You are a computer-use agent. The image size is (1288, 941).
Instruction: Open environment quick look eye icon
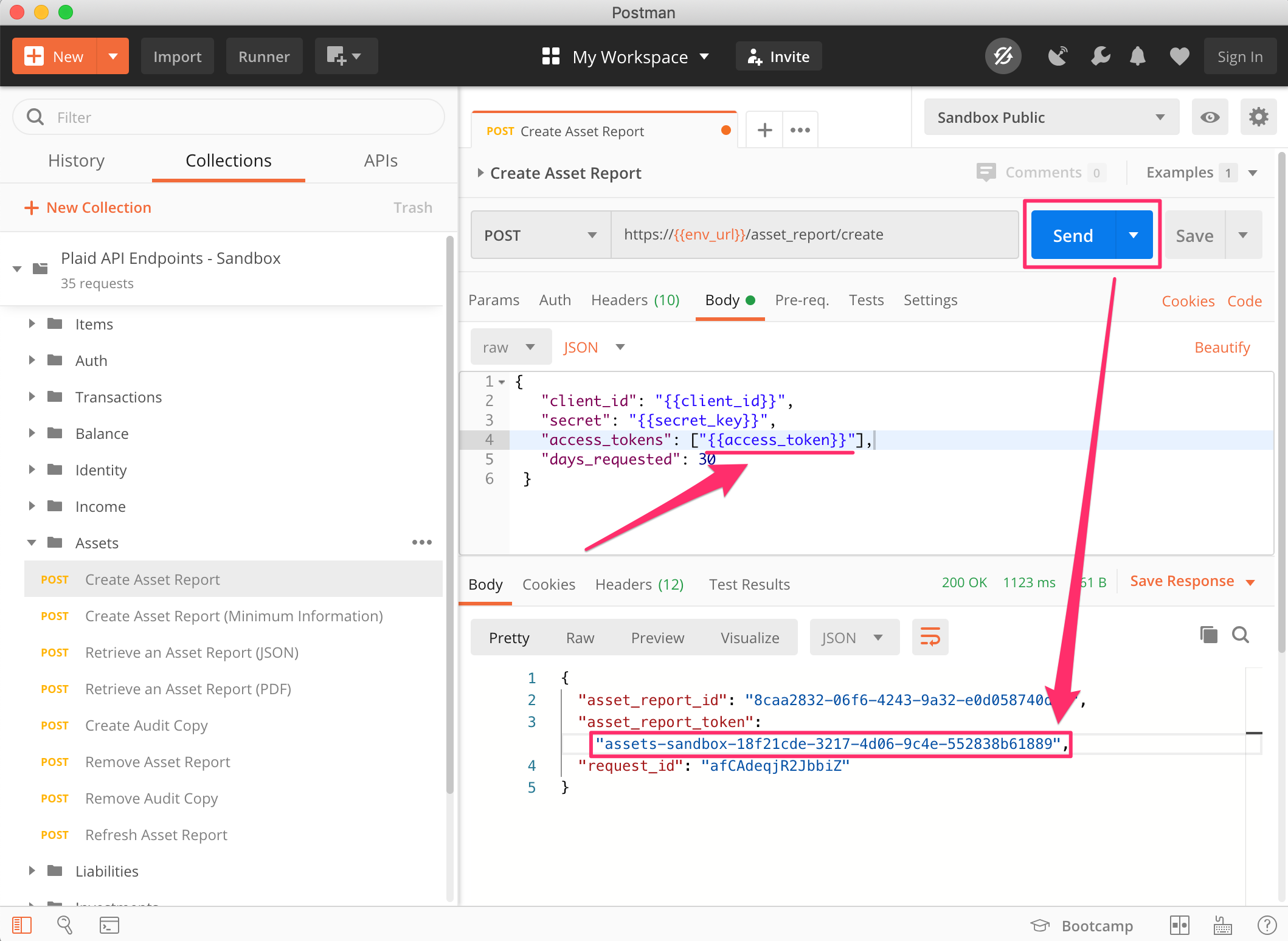pos(1210,117)
